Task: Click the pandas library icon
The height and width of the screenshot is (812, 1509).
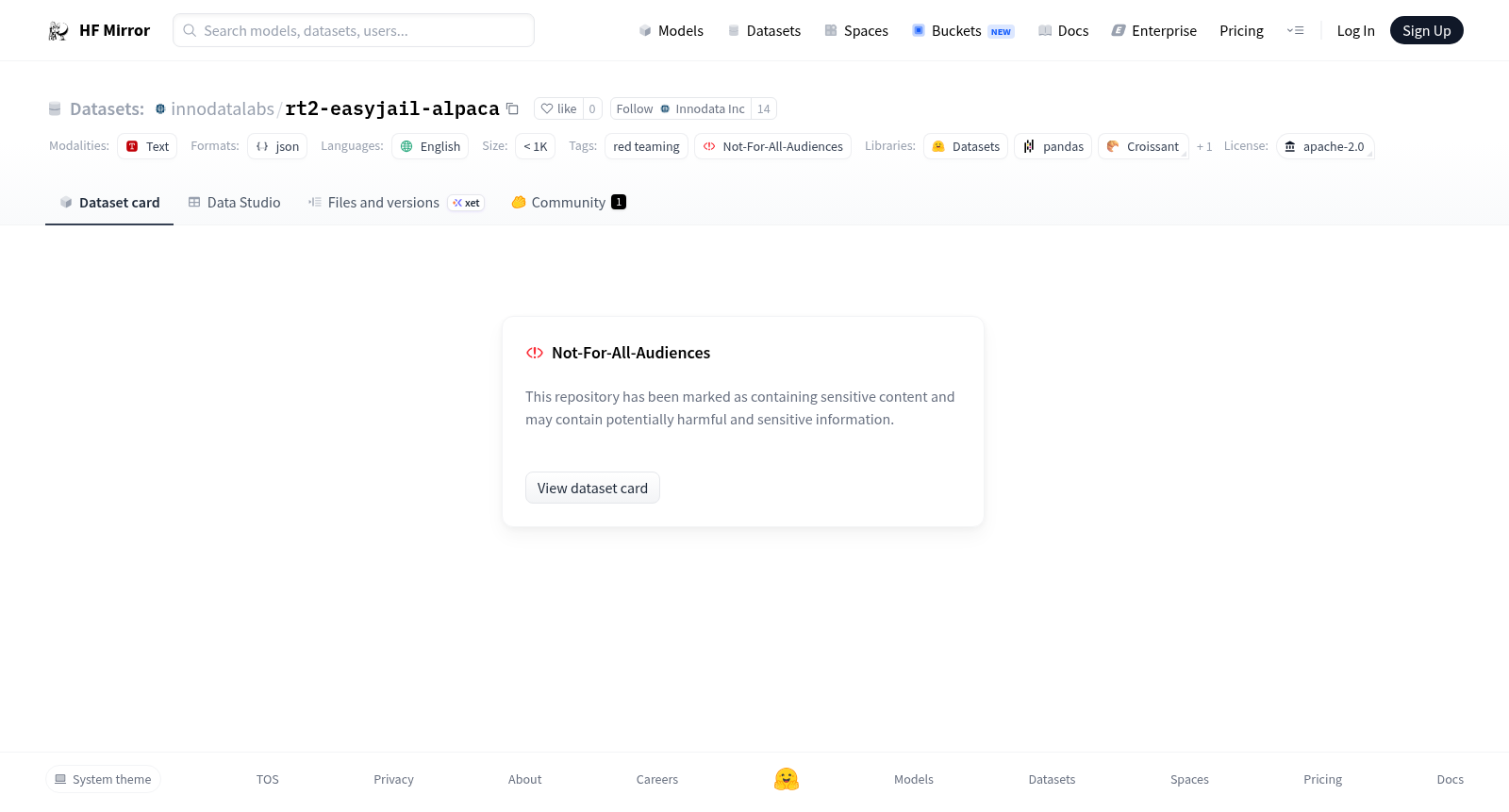Action: [1029, 146]
